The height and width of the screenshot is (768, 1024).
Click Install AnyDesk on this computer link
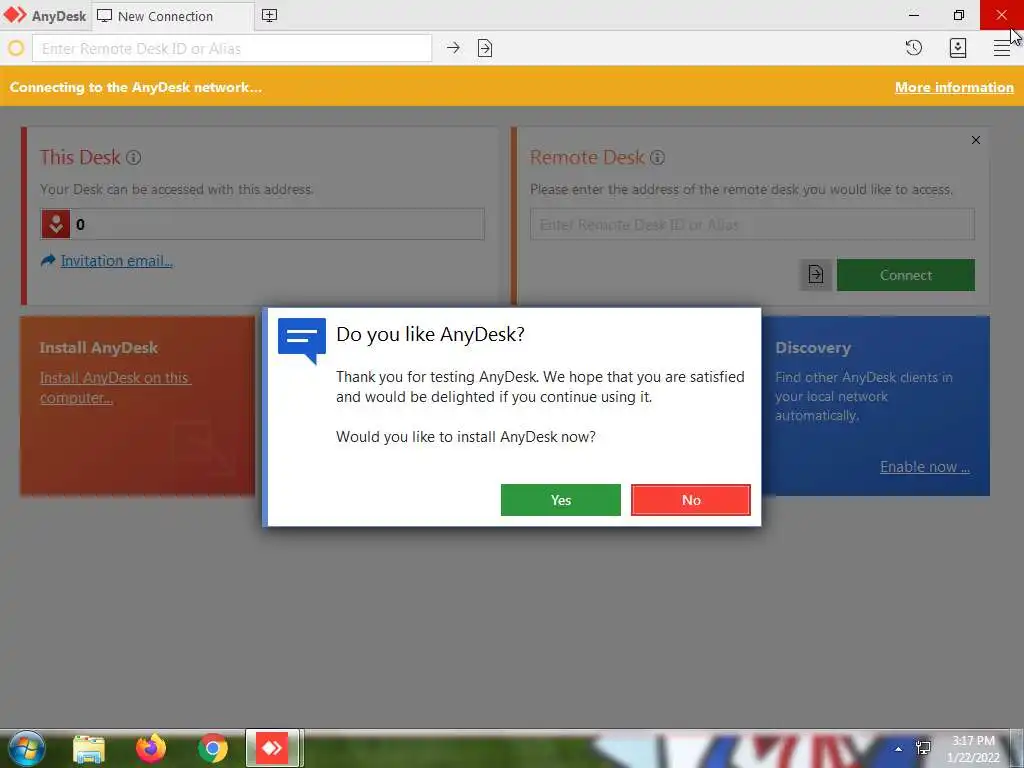115,388
